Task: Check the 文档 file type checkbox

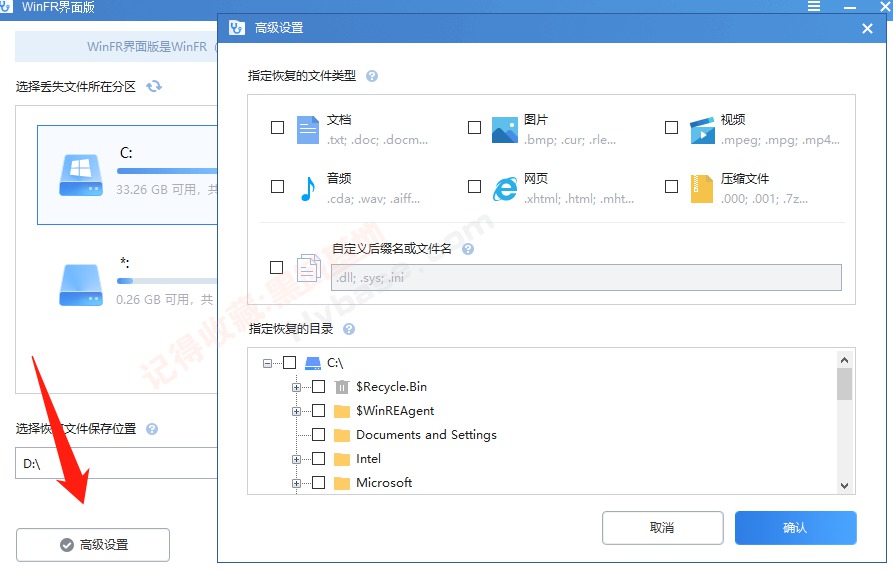Action: click(277, 128)
